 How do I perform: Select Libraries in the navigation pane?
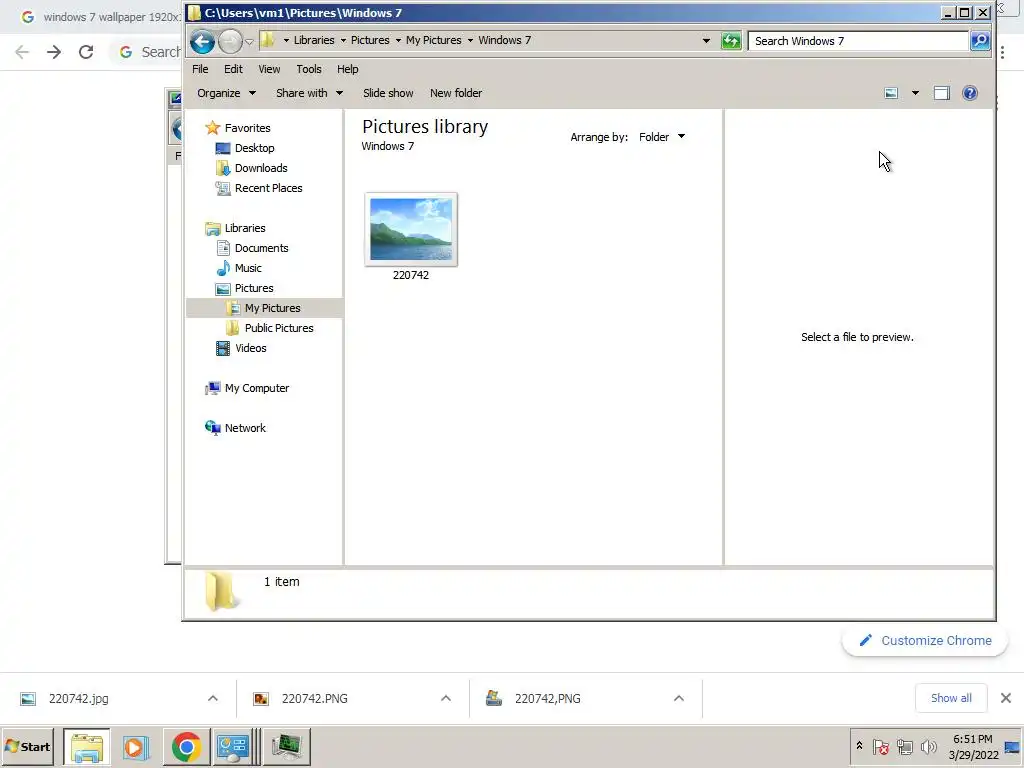[x=245, y=228]
